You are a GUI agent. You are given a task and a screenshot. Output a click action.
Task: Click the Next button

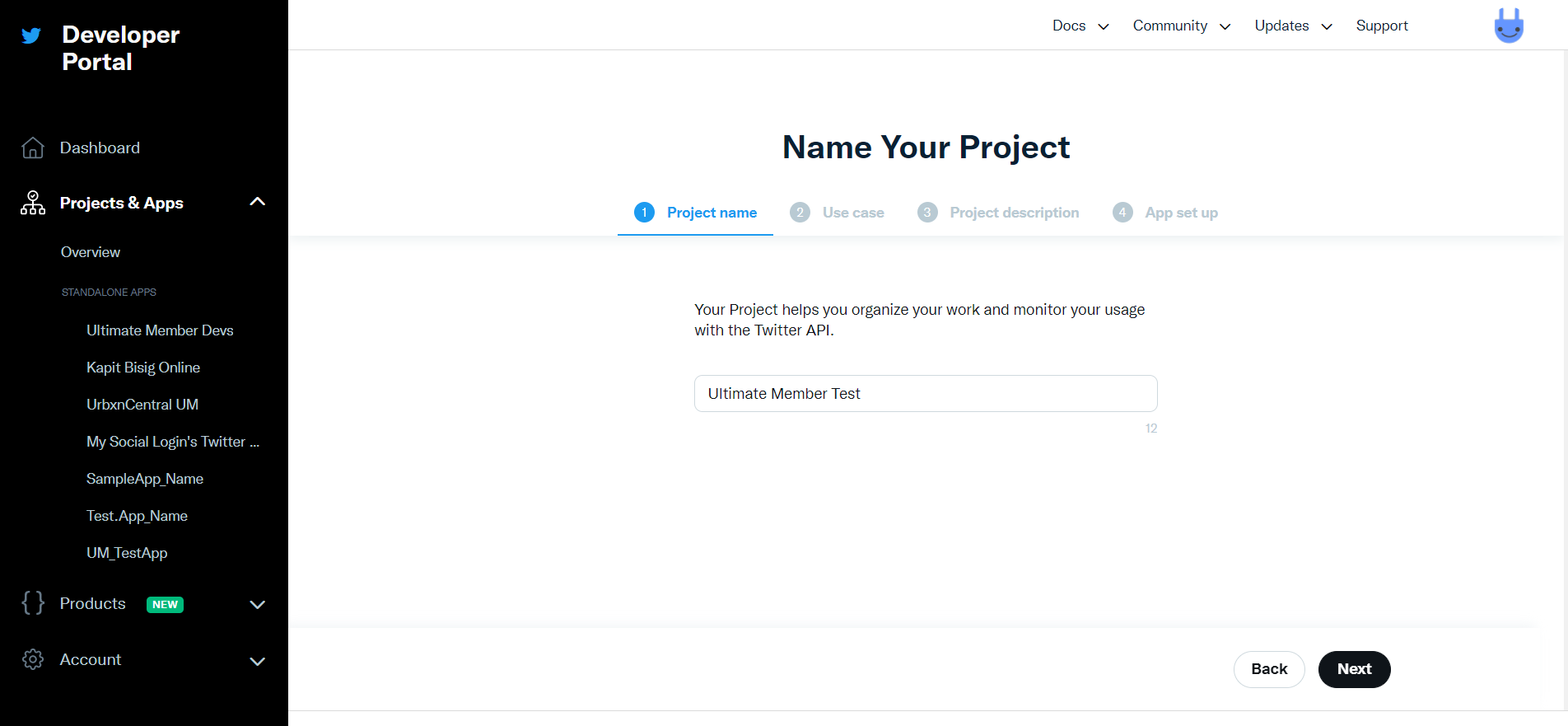pos(1354,669)
